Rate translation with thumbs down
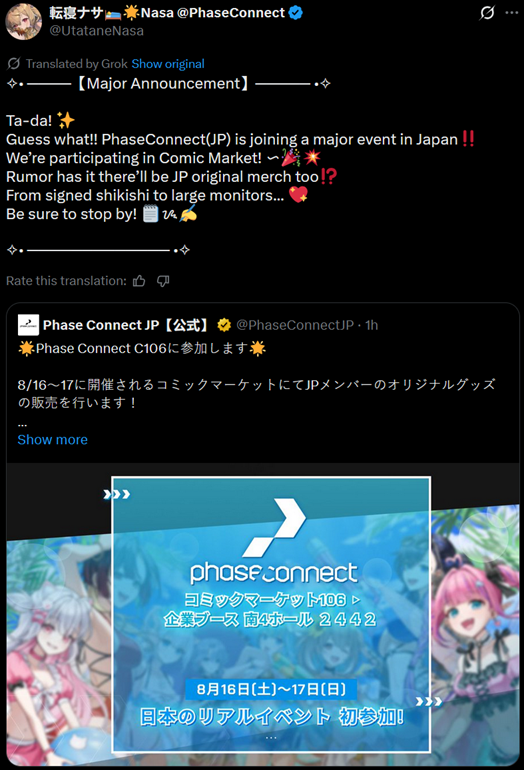The image size is (524, 770). pyautogui.click(x=163, y=281)
